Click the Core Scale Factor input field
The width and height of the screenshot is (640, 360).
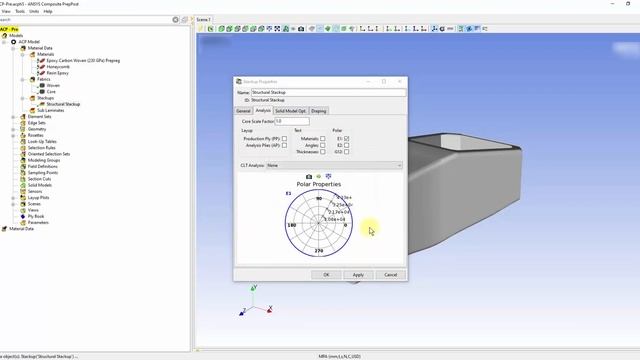click(x=292, y=121)
